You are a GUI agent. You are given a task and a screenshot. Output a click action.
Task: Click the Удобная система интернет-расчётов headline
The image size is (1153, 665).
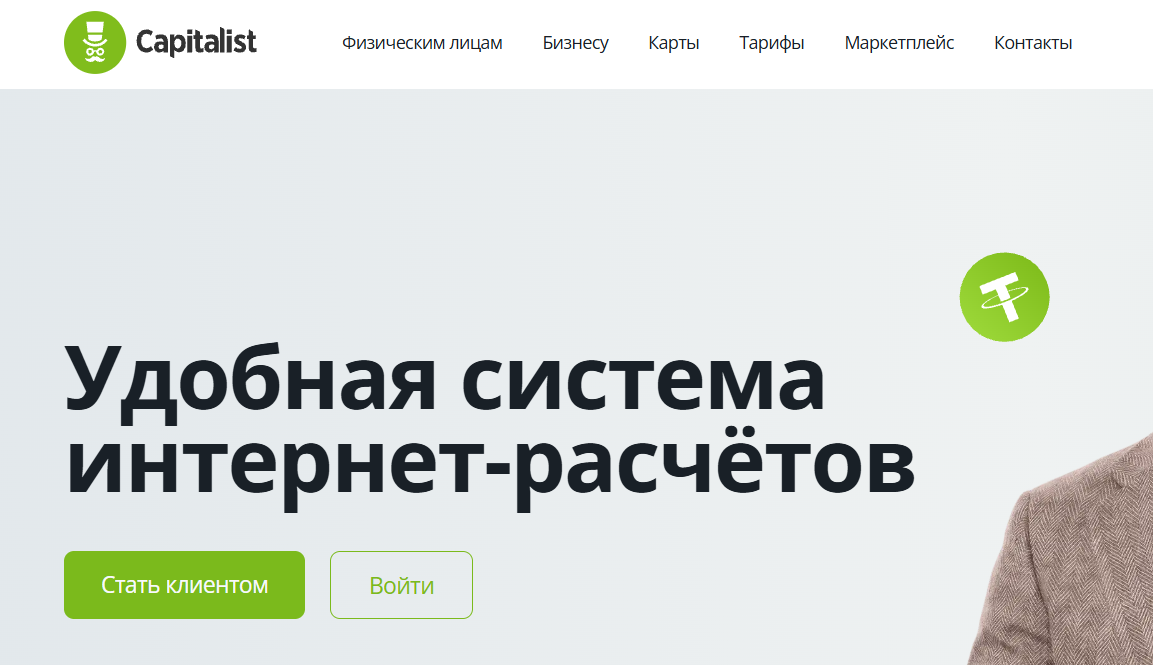(490, 425)
